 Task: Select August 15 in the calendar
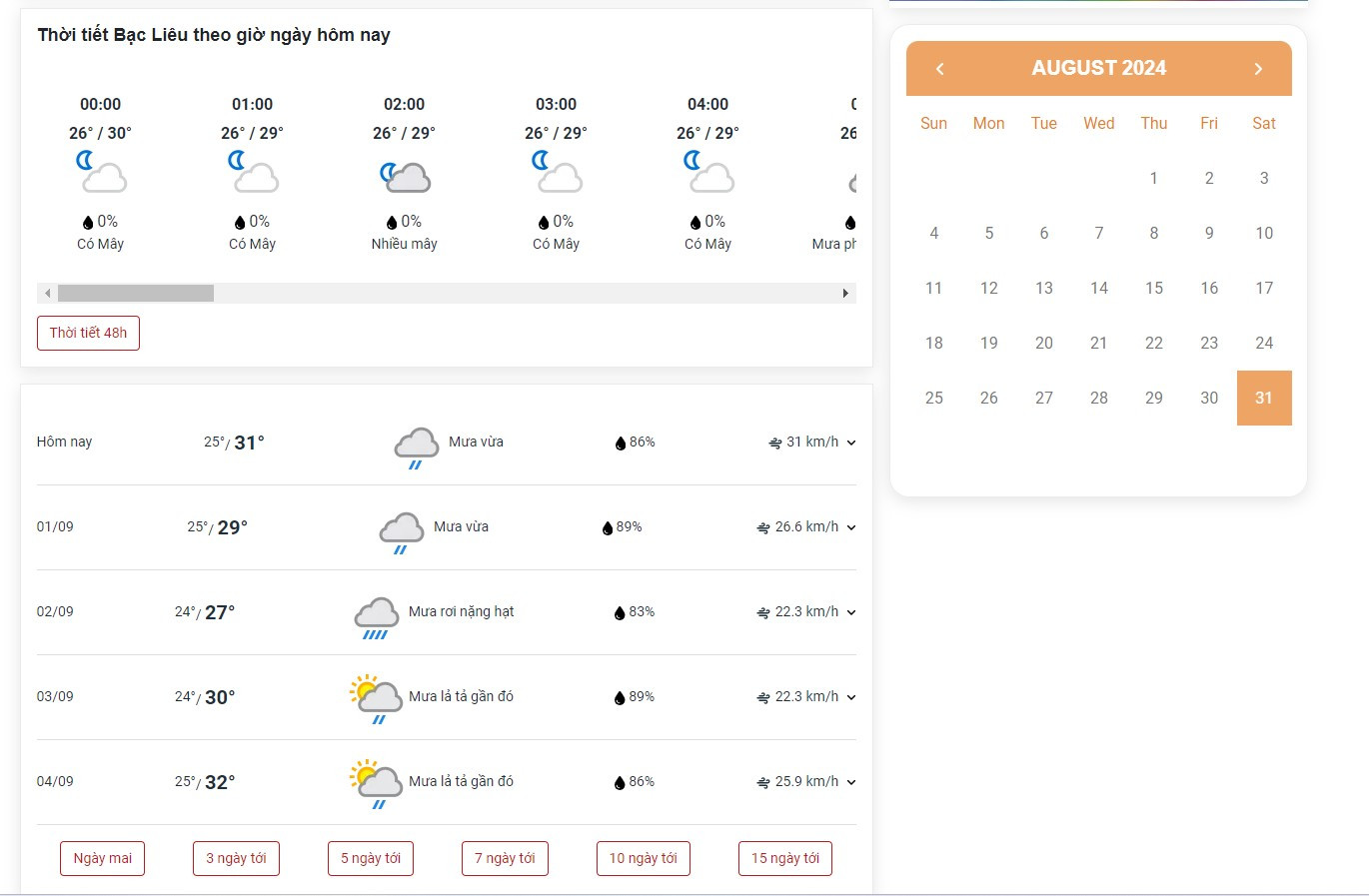[x=1154, y=288]
